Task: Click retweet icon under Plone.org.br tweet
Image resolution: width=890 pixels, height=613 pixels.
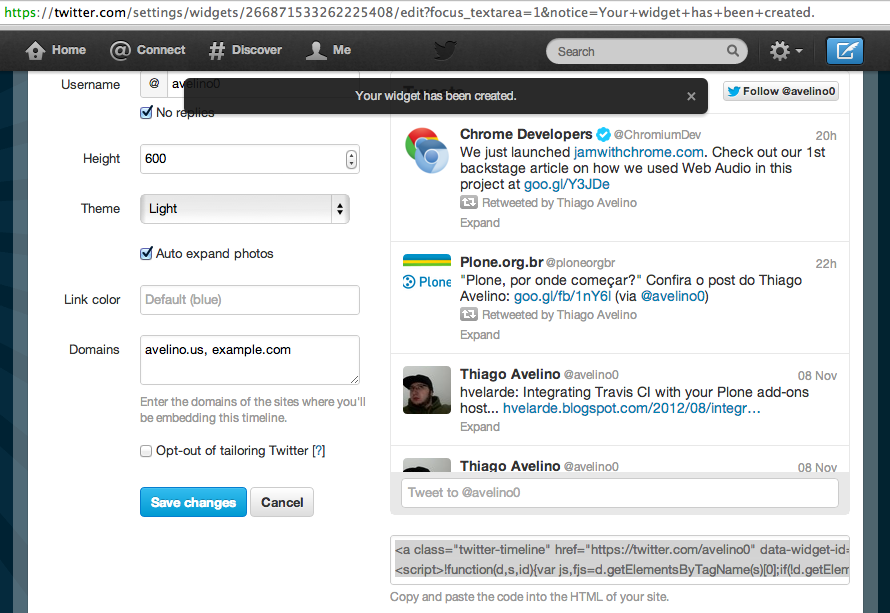Action: point(469,314)
